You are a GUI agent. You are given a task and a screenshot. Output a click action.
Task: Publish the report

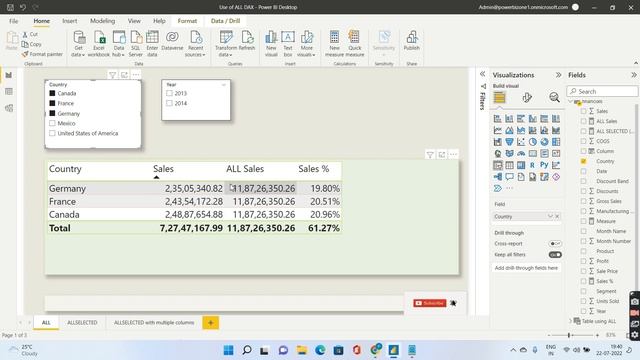click(x=411, y=41)
